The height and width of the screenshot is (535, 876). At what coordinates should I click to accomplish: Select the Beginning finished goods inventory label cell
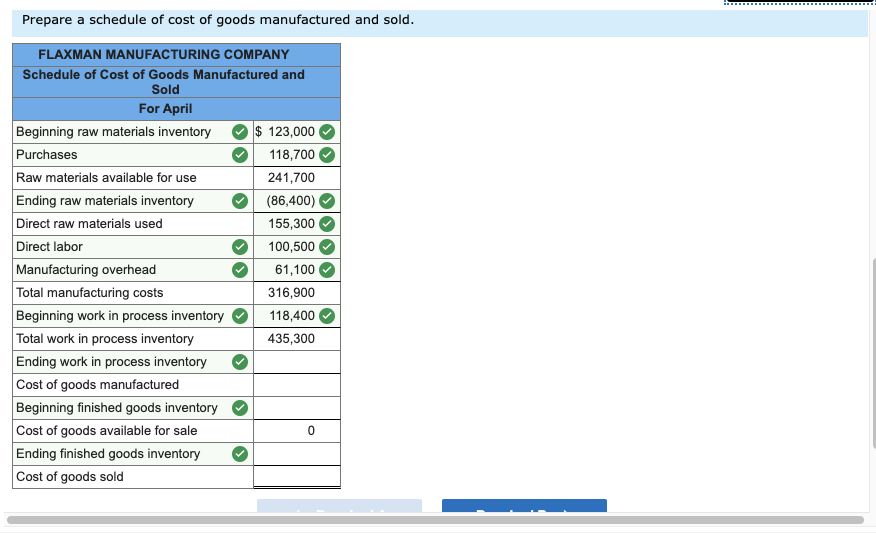[x=133, y=408]
